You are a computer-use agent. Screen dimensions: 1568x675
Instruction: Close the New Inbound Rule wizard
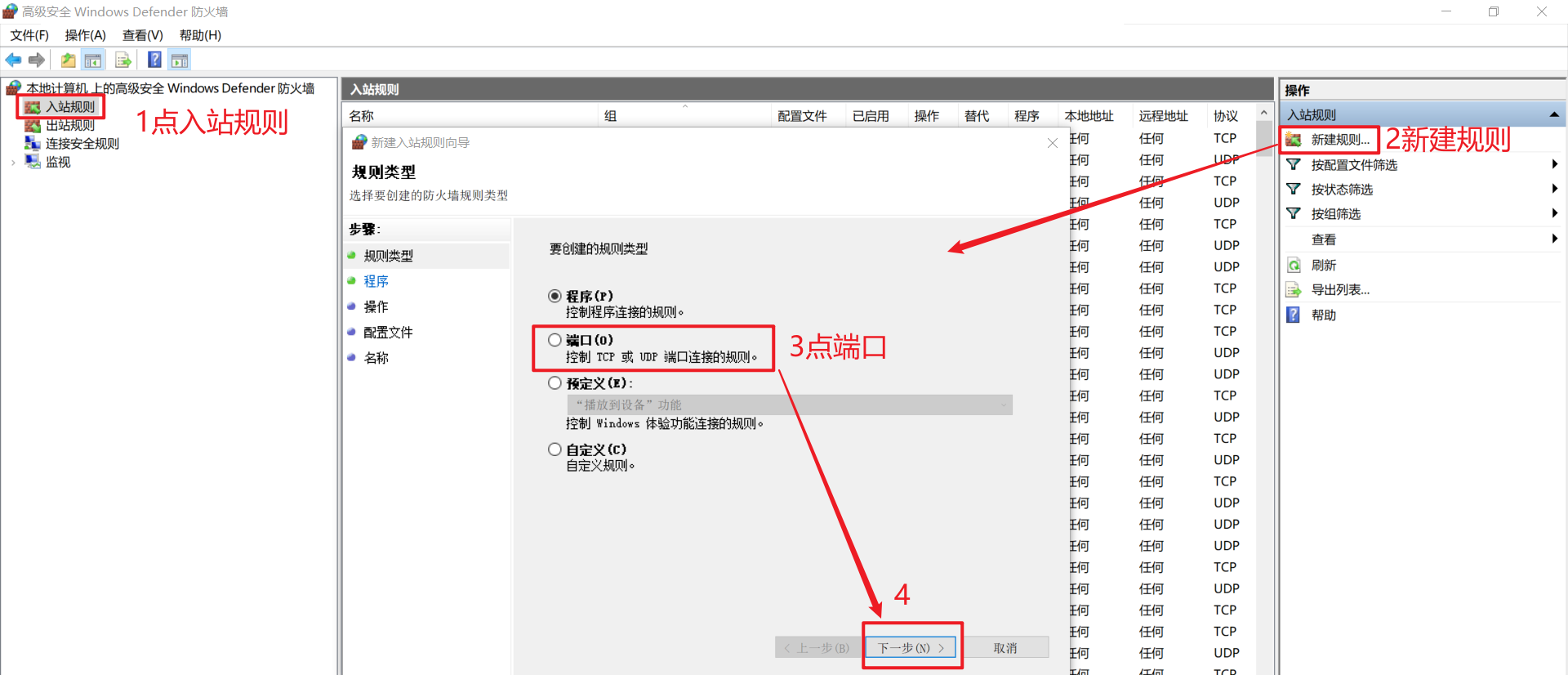[x=1053, y=143]
